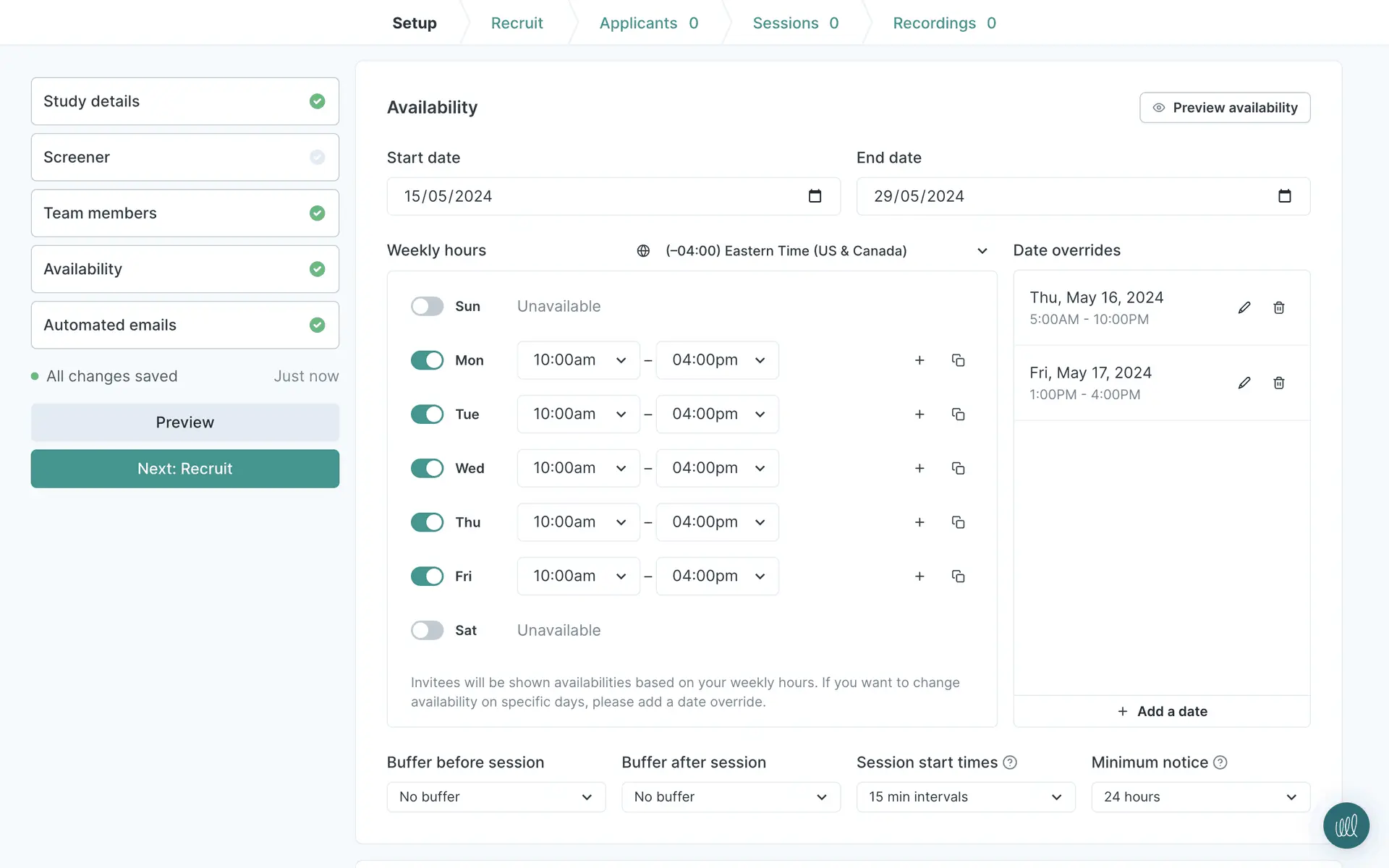This screenshot has height=868, width=1389.
Task: Open the chat widget in bottom corner
Action: tap(1346, 825)
